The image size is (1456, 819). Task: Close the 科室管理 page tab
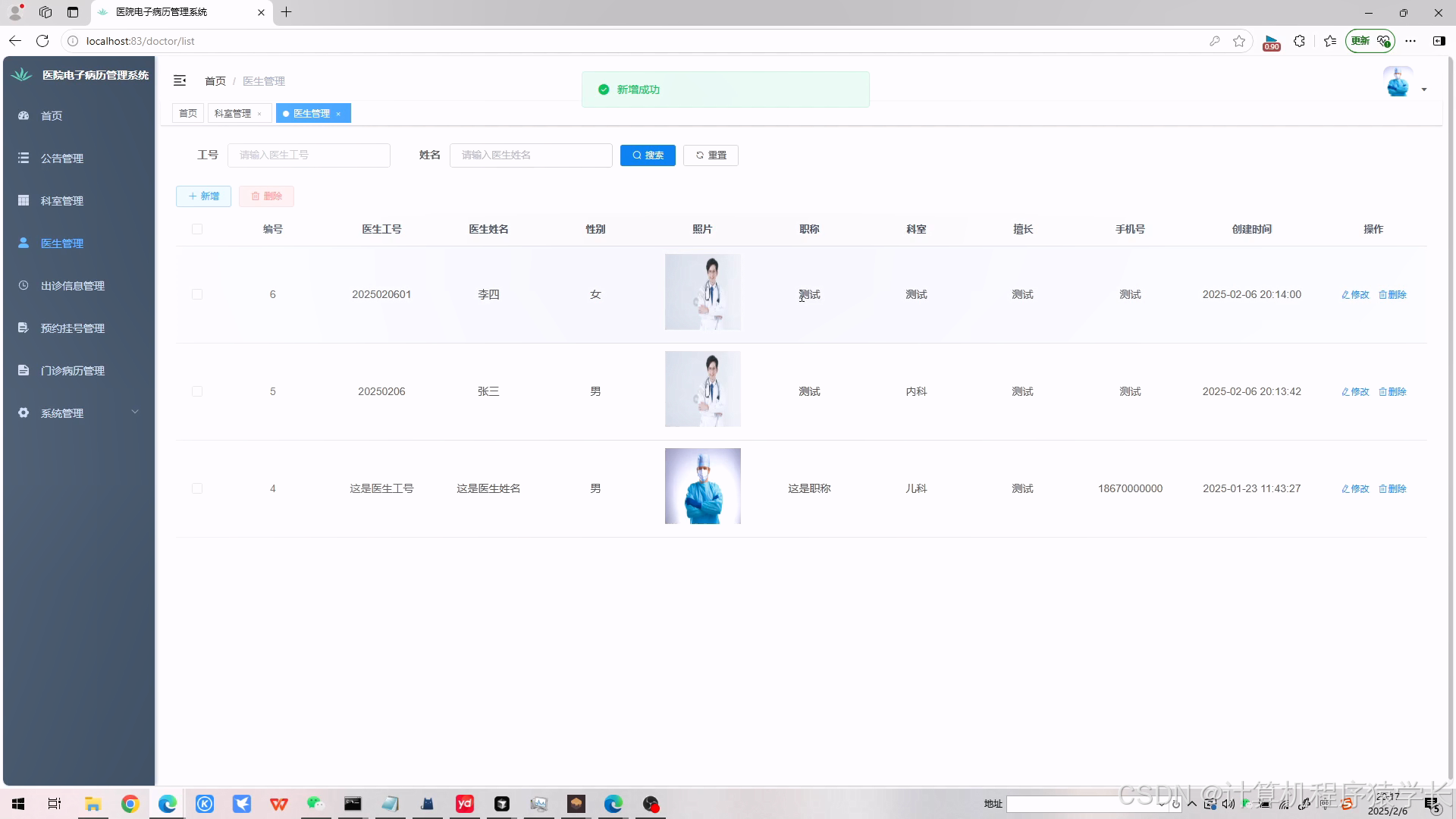pos(259,114)
